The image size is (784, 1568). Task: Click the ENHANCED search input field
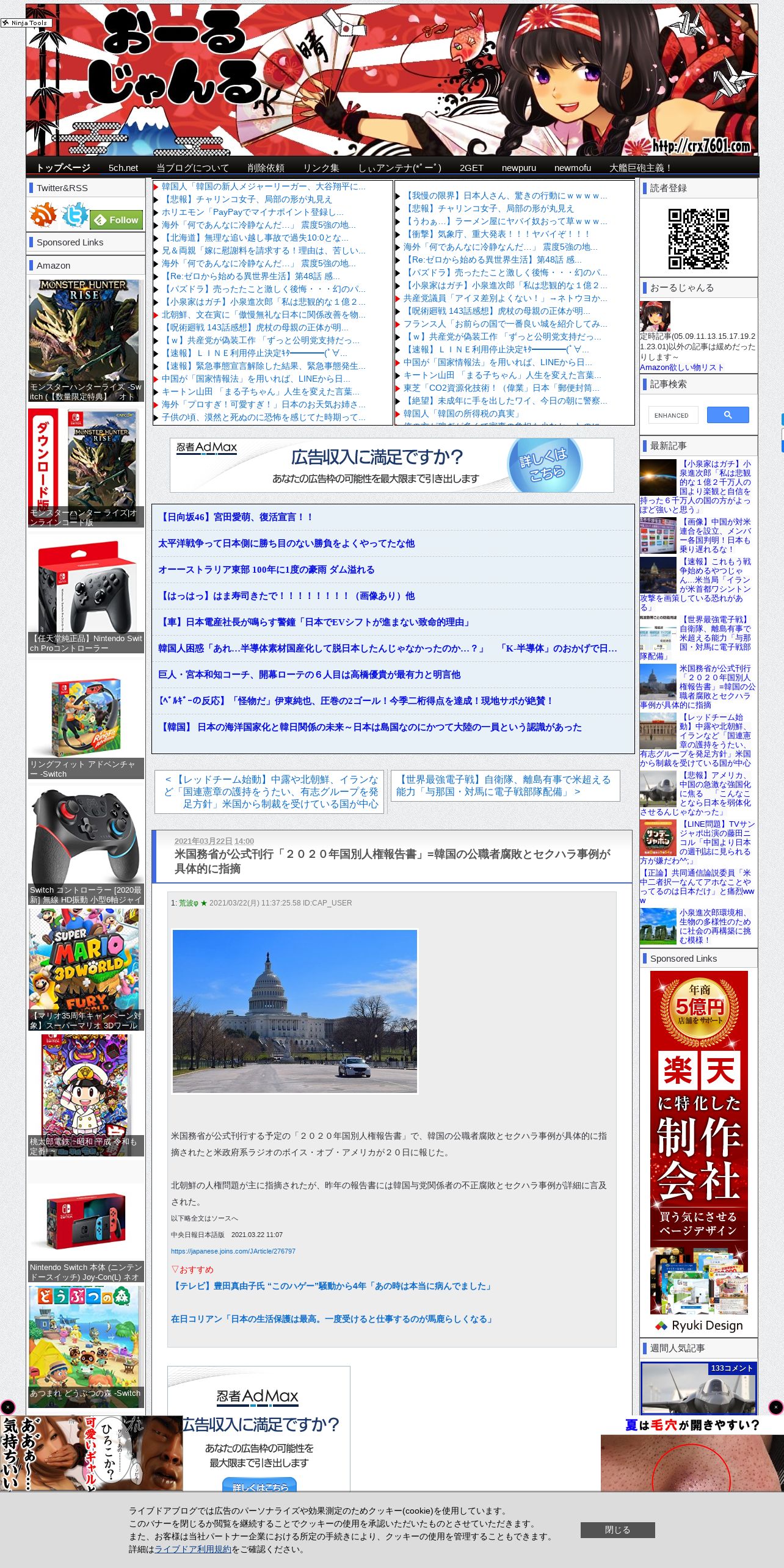[672, 415]
